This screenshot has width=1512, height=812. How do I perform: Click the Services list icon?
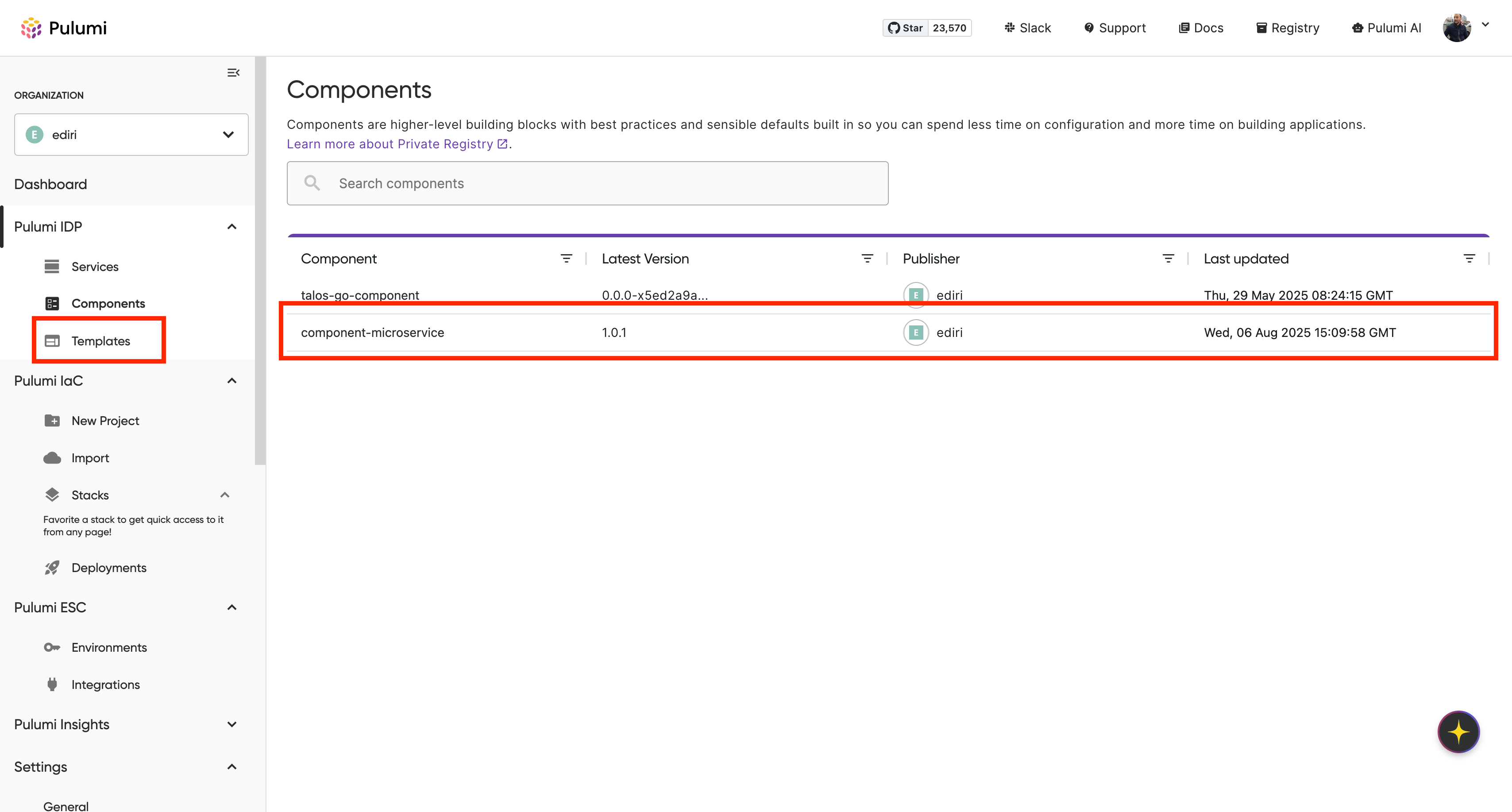(x=52, y=267)
